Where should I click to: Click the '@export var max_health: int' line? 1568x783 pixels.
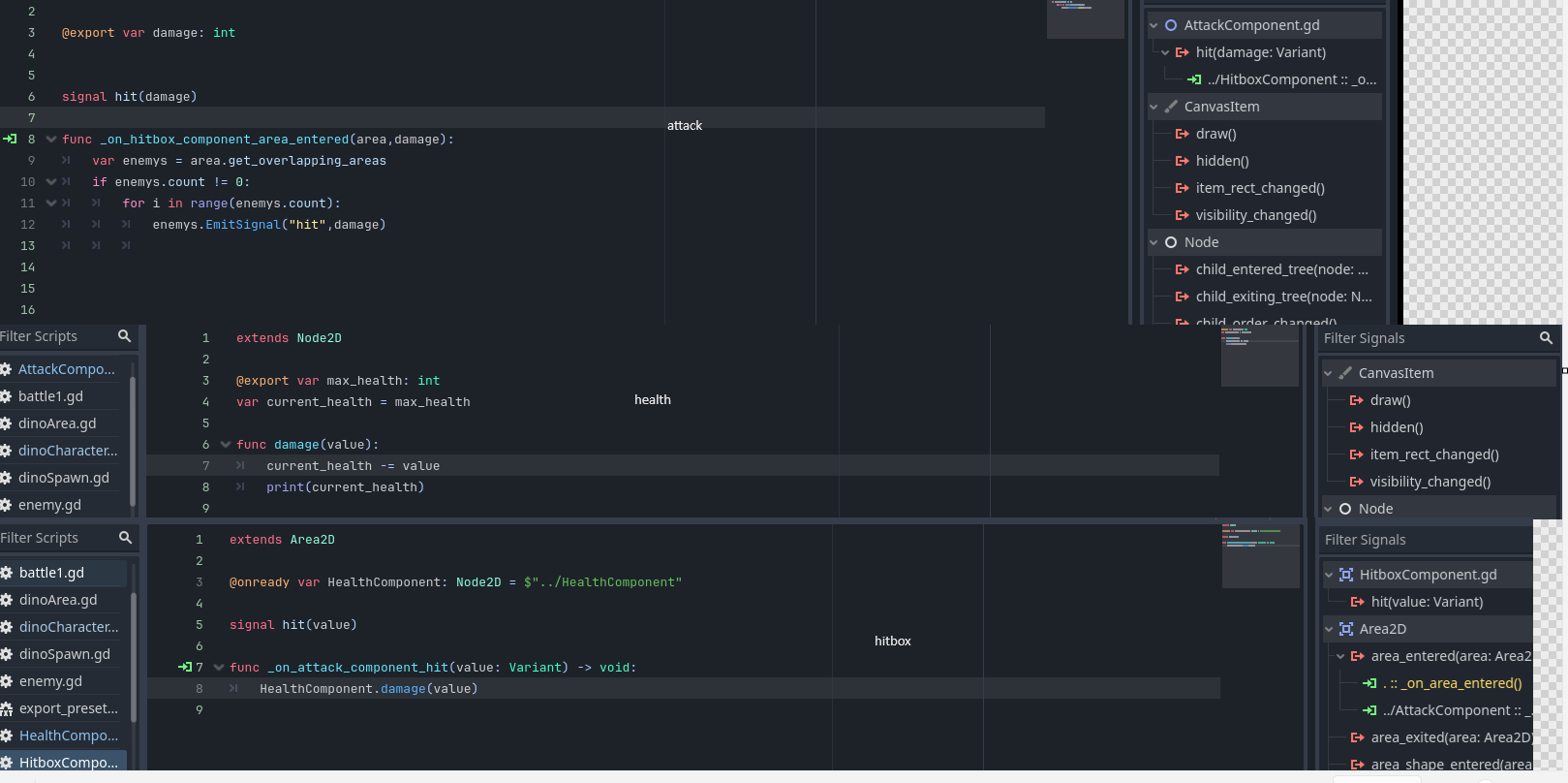pos(338,380)
